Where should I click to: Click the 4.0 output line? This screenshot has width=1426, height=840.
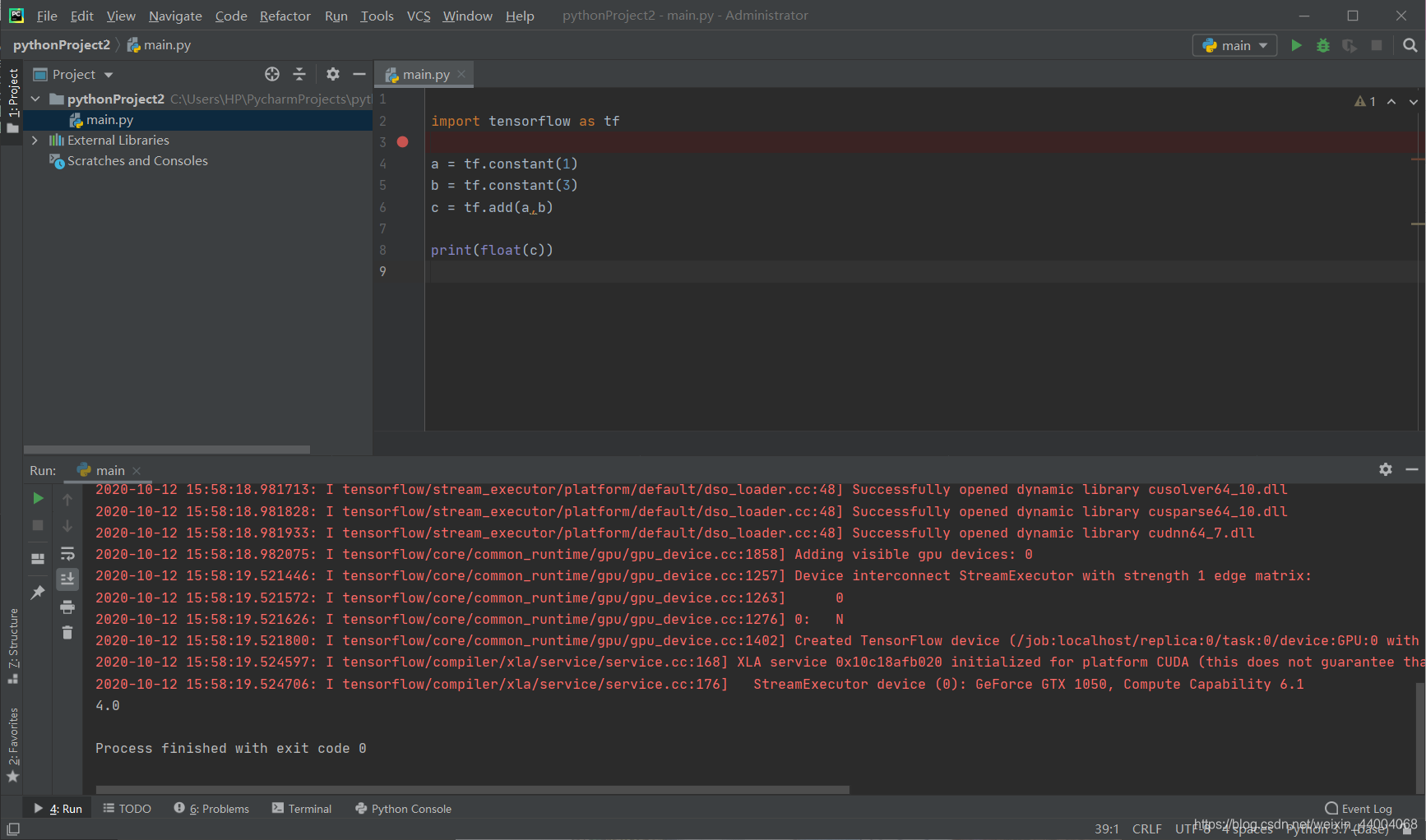pos(108,705)
